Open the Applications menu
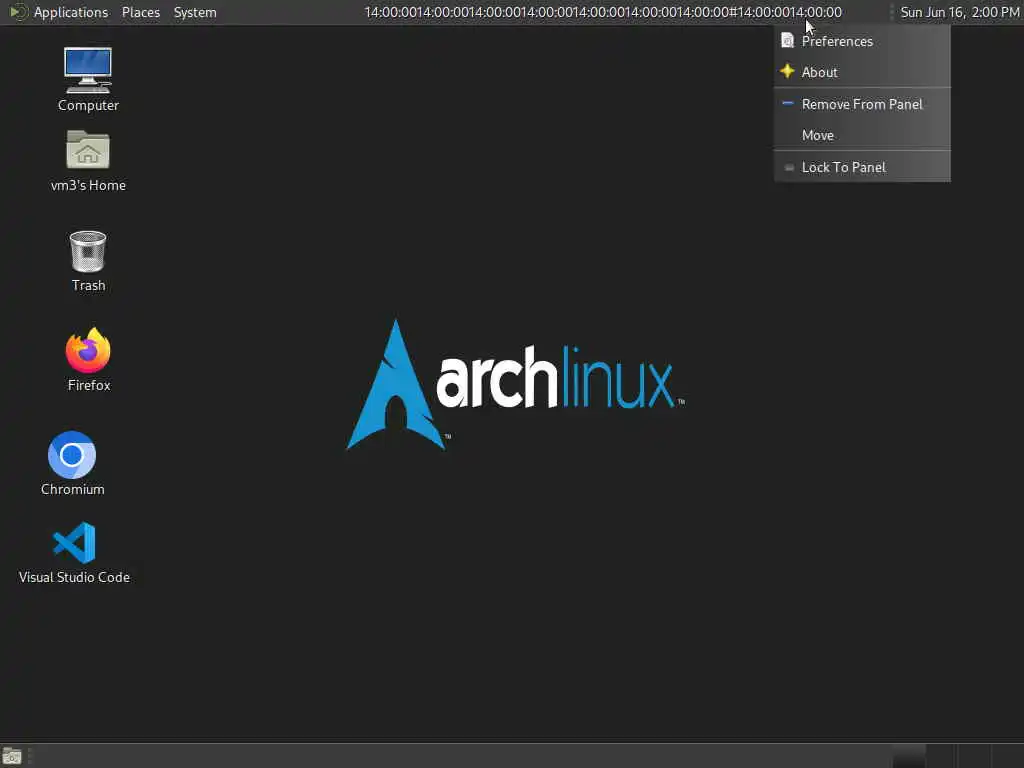 tap(59, 12)
